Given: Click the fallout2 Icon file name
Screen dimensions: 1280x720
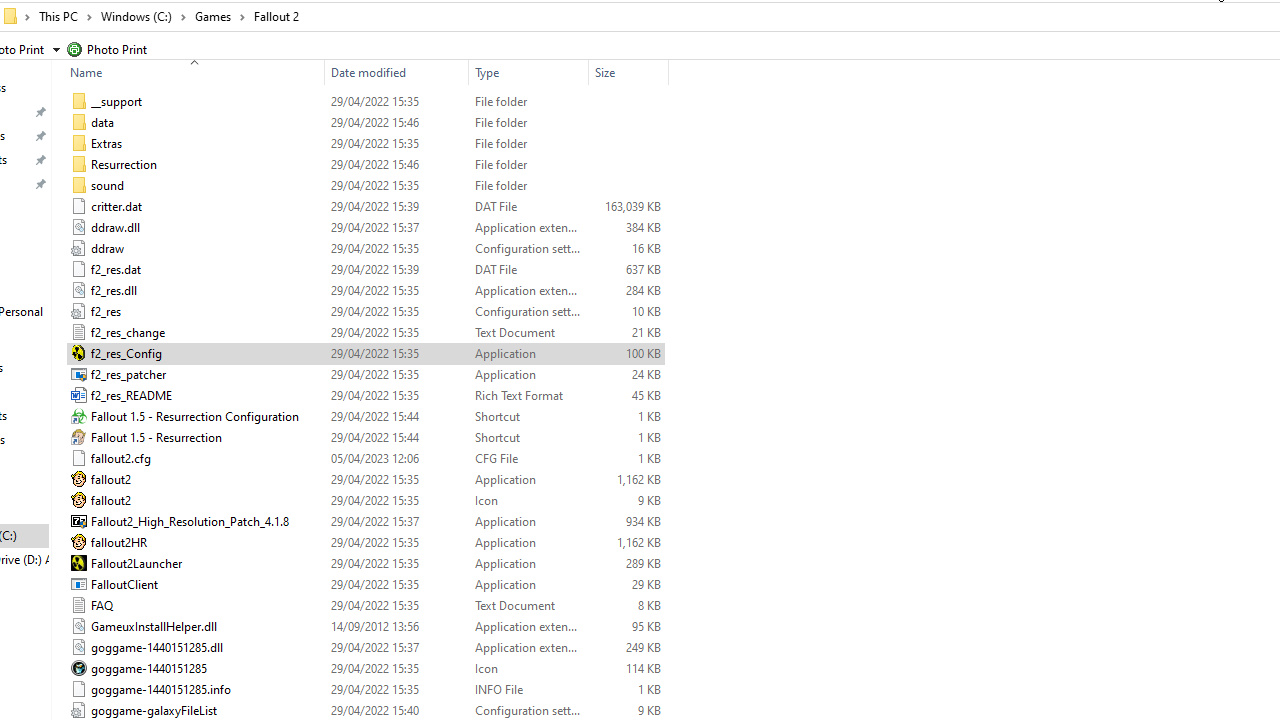Looking at the screenshot, I should pyautogui.click(x=111, y=500).
